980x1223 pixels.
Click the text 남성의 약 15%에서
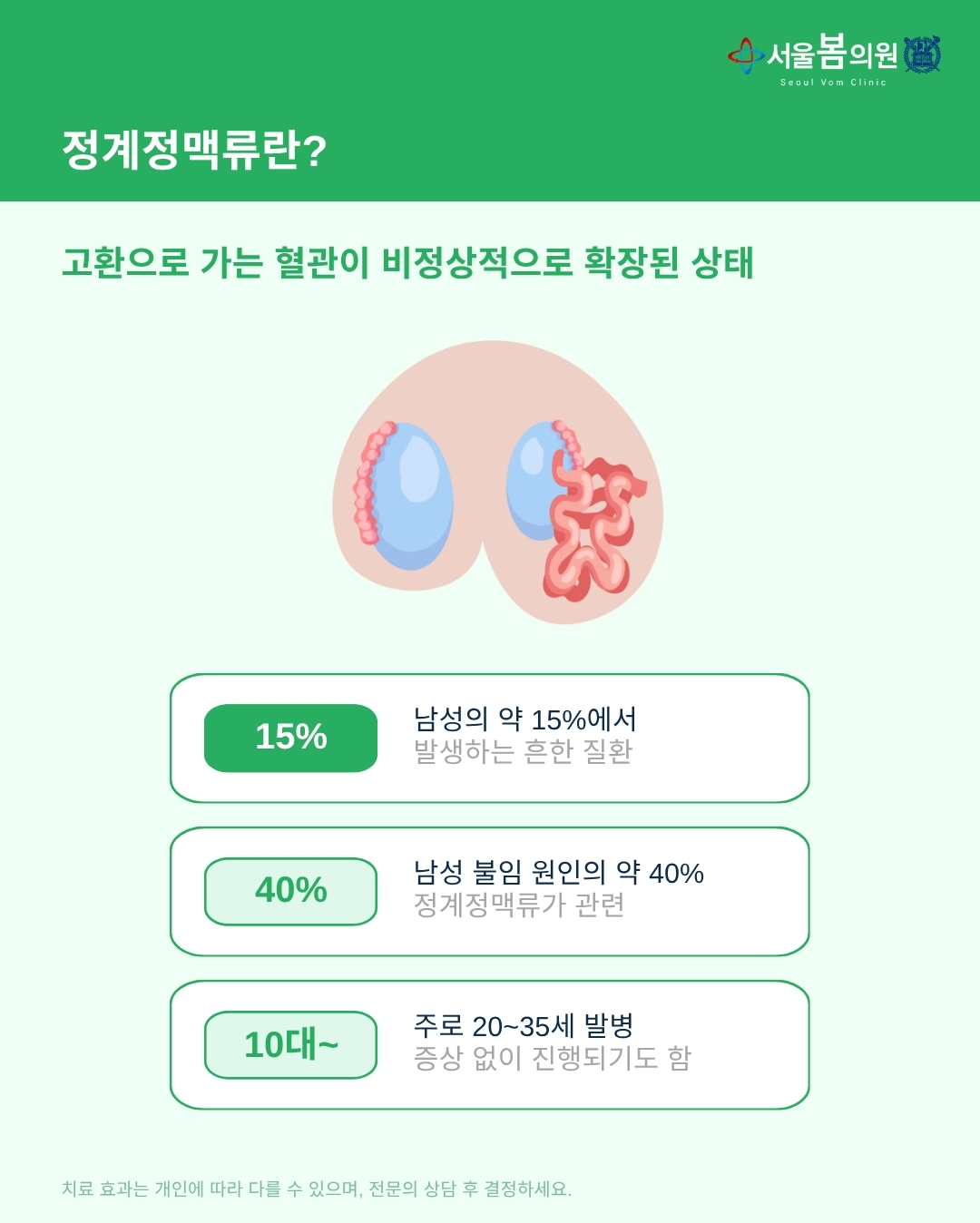pos(525,719)
